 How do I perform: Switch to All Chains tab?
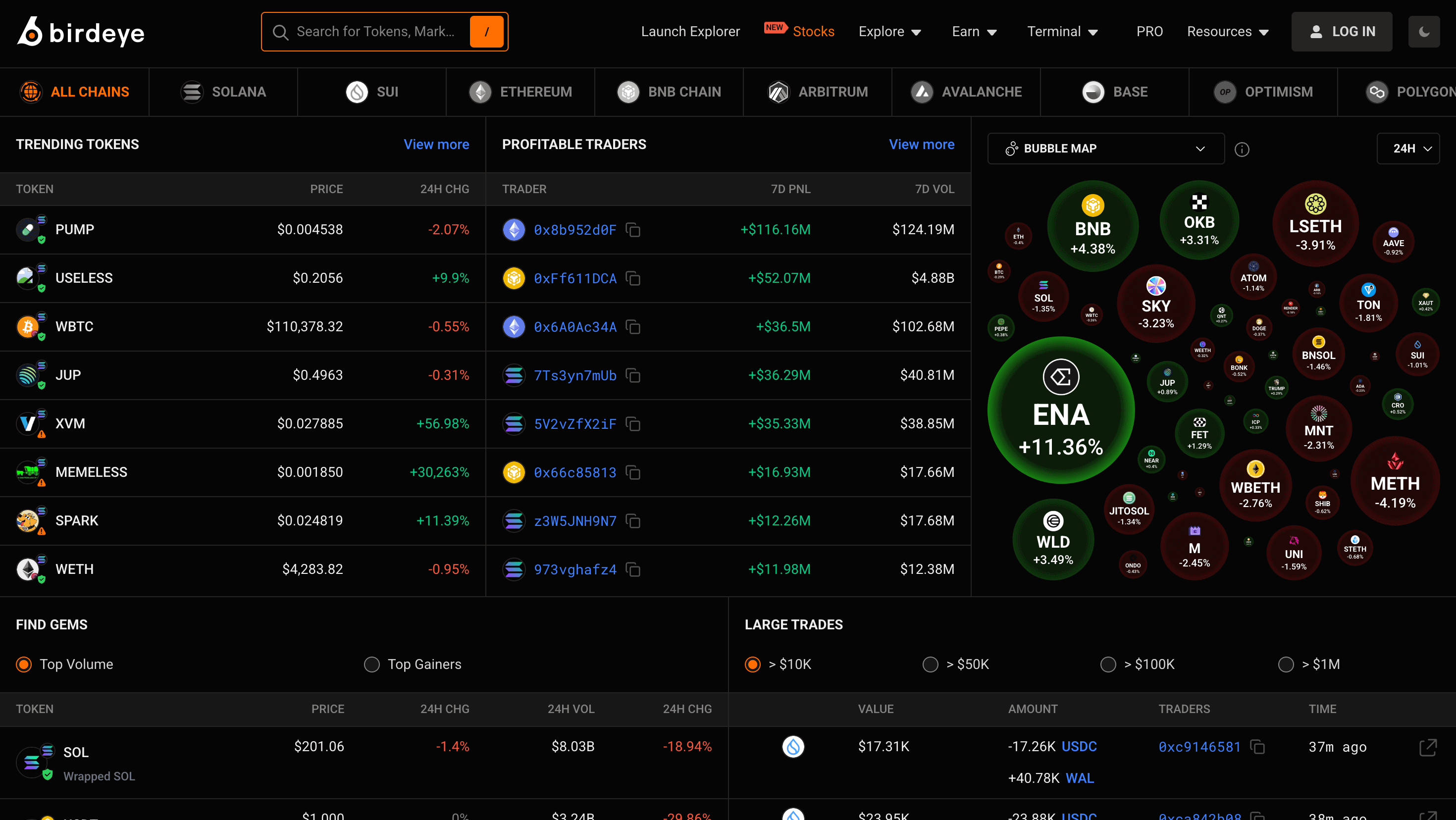pyautogui.click(x=74, y=92)
